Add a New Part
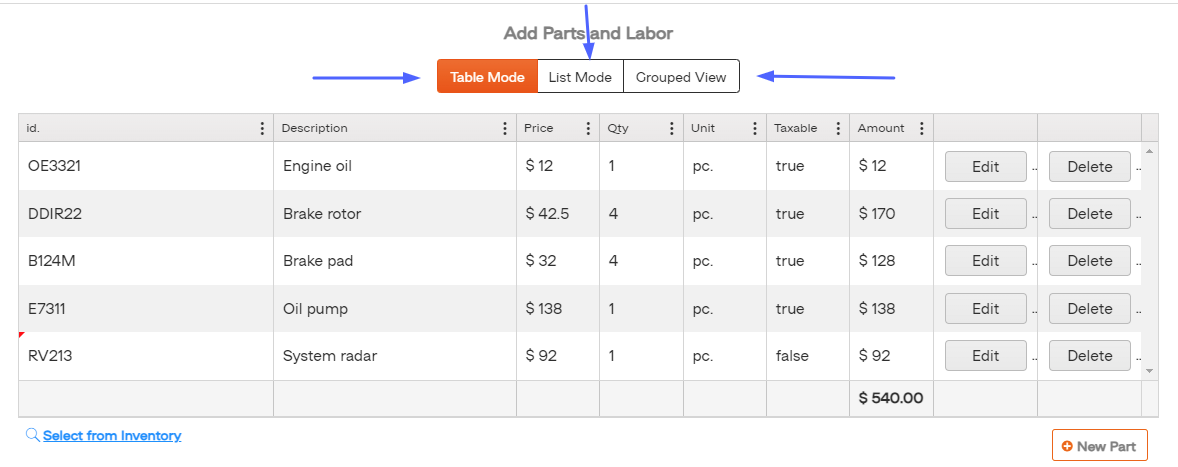This screenshot has height=467, width=1178. click(1099, 446)
